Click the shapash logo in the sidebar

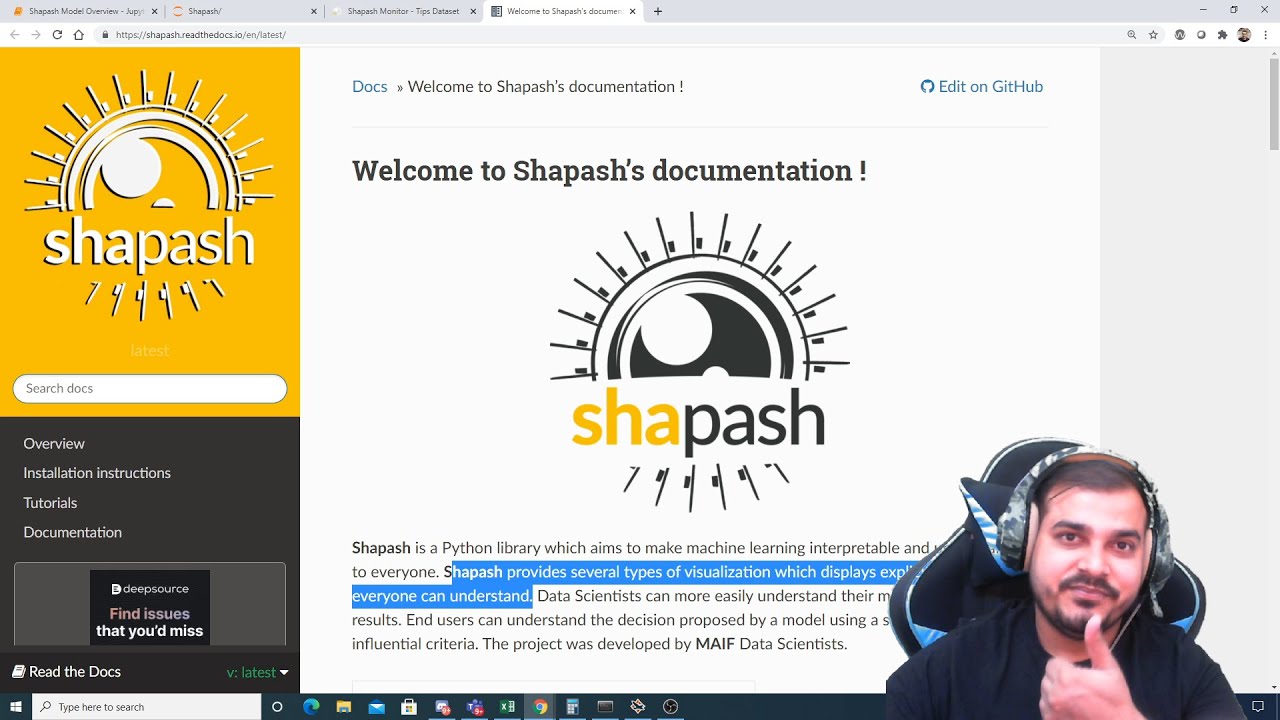pyautogui.click(x=149, y=195)
